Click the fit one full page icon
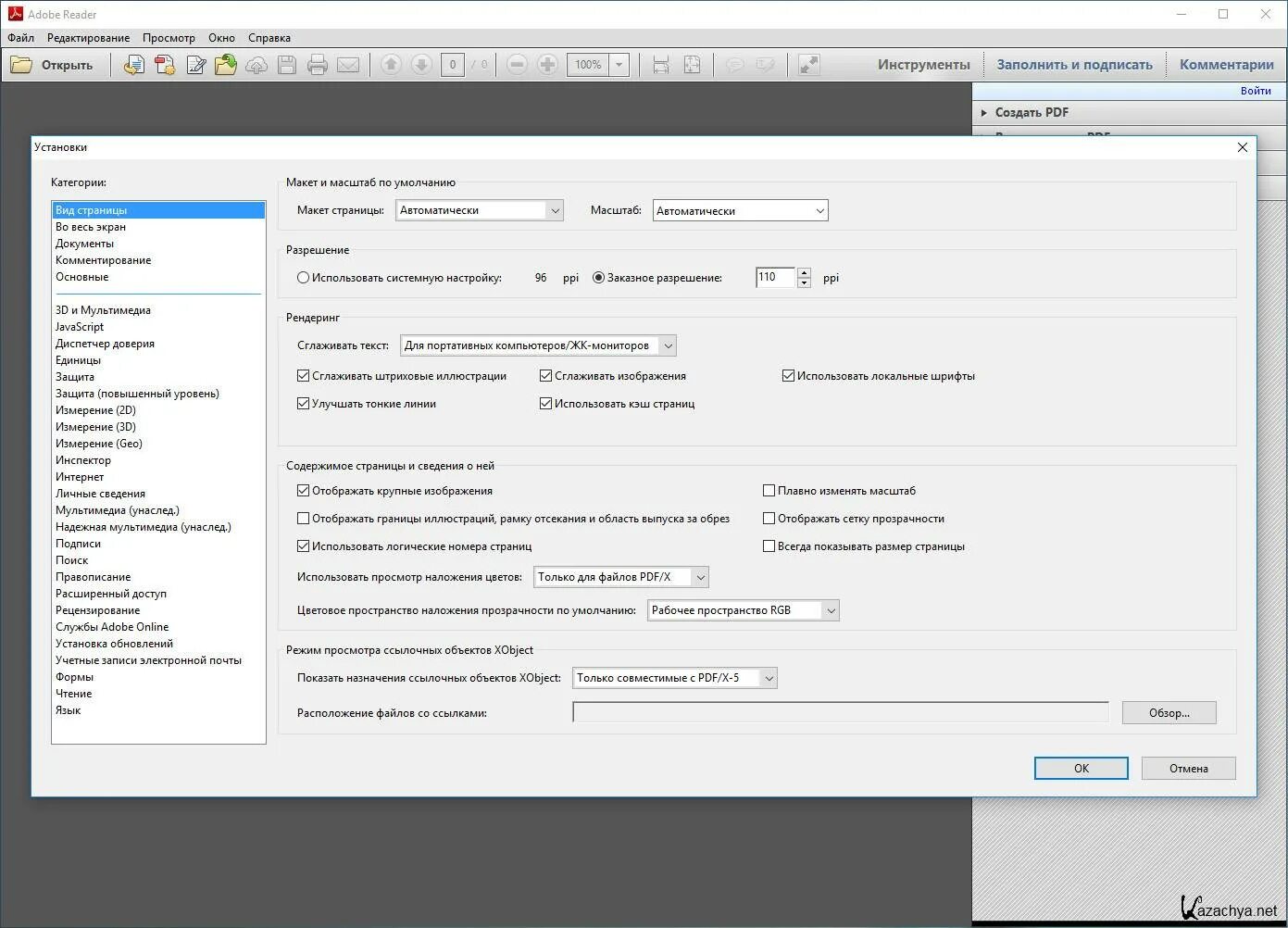 (692, 65)
